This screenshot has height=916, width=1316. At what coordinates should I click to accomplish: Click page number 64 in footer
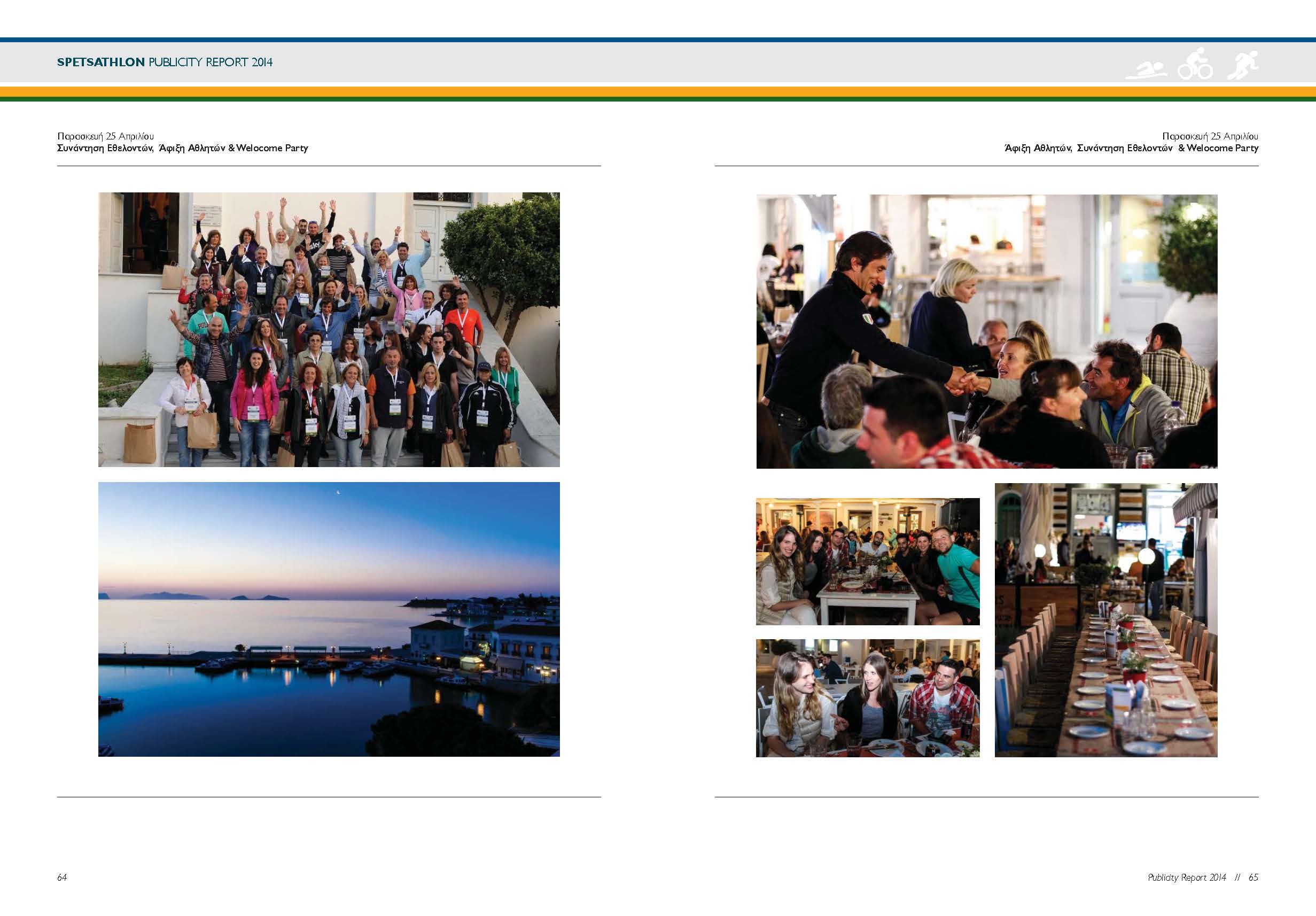[62, 877]
